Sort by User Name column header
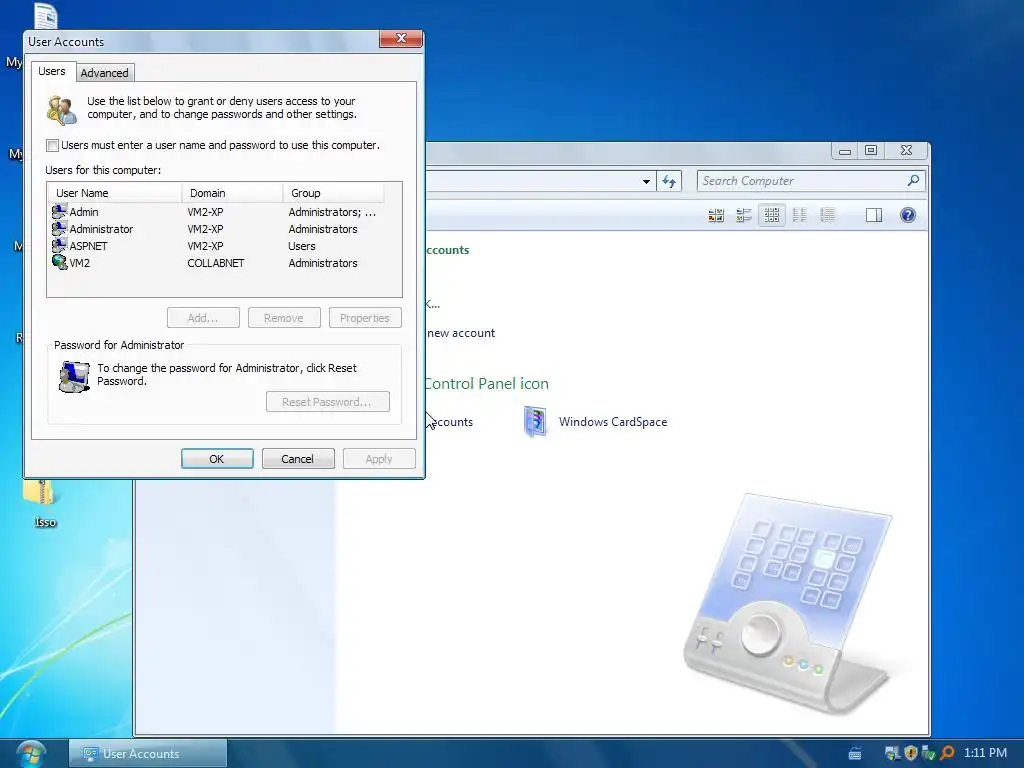The width and height of the screenshot is (1024, 768). pos(115,193)
